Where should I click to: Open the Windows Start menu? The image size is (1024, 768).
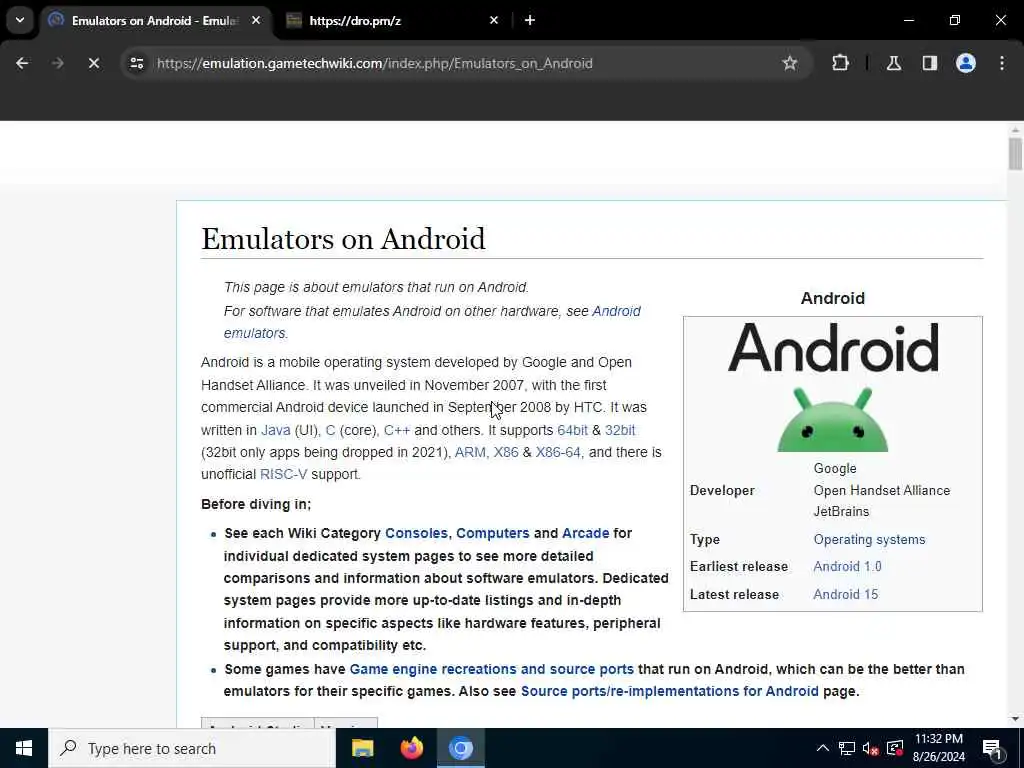[x=24, y=748]
